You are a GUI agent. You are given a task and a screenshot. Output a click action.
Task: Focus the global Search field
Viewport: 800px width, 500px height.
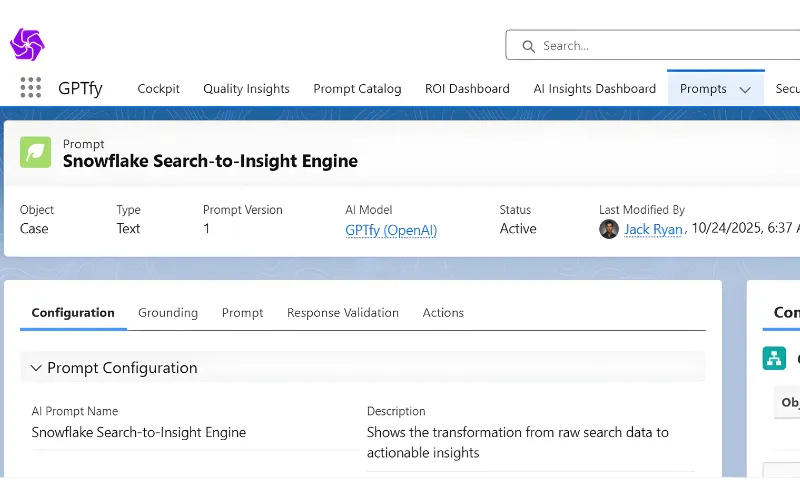[x=653, y=45]
